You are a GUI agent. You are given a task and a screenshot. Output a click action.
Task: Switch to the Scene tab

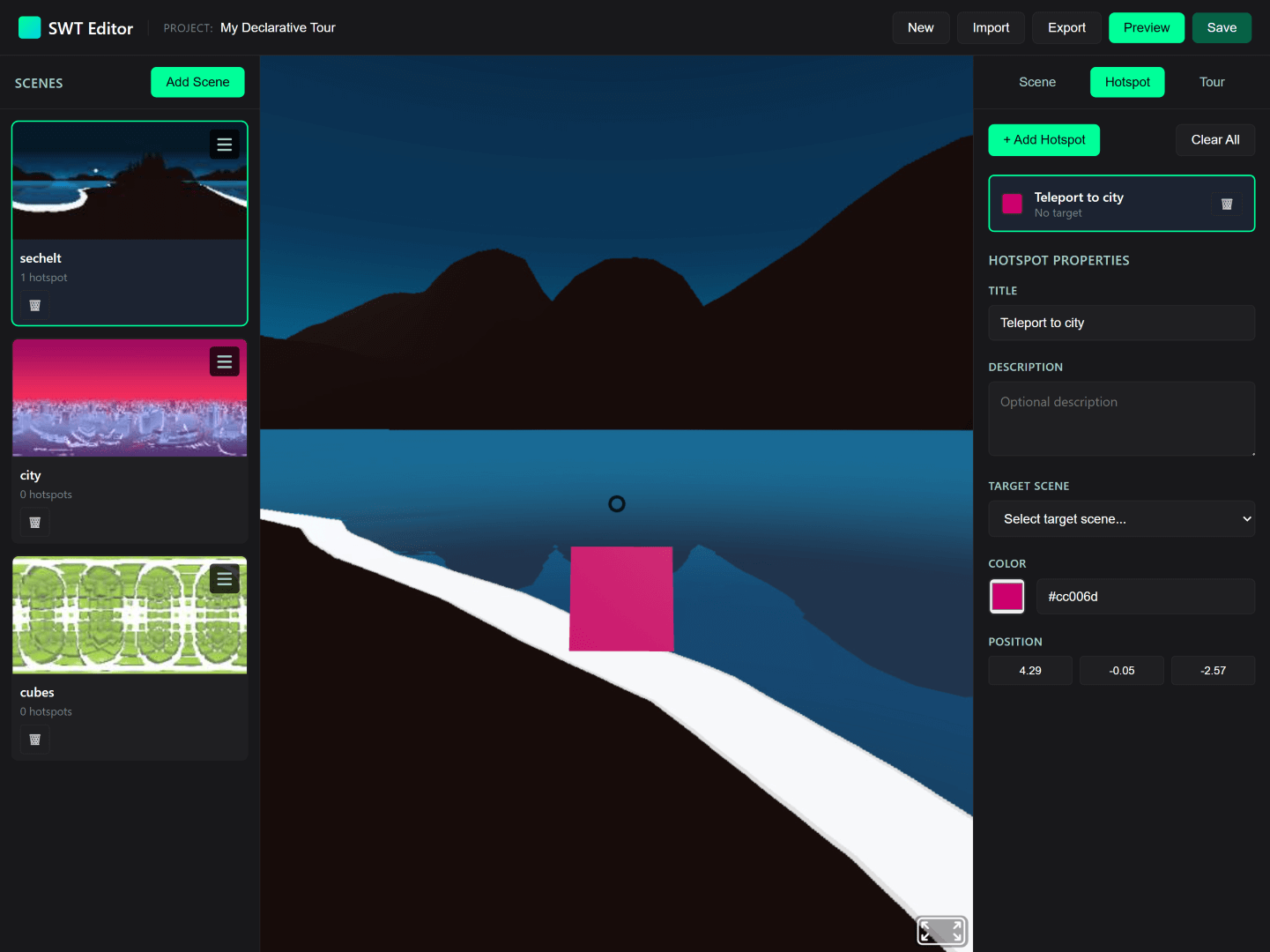coord(1037,82)
